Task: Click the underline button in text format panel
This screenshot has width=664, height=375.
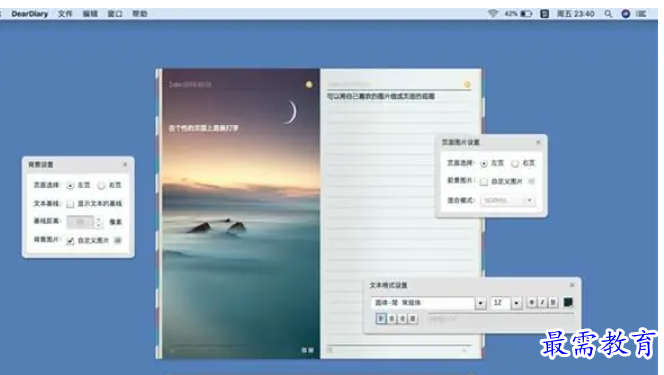Action: (553, 302)
